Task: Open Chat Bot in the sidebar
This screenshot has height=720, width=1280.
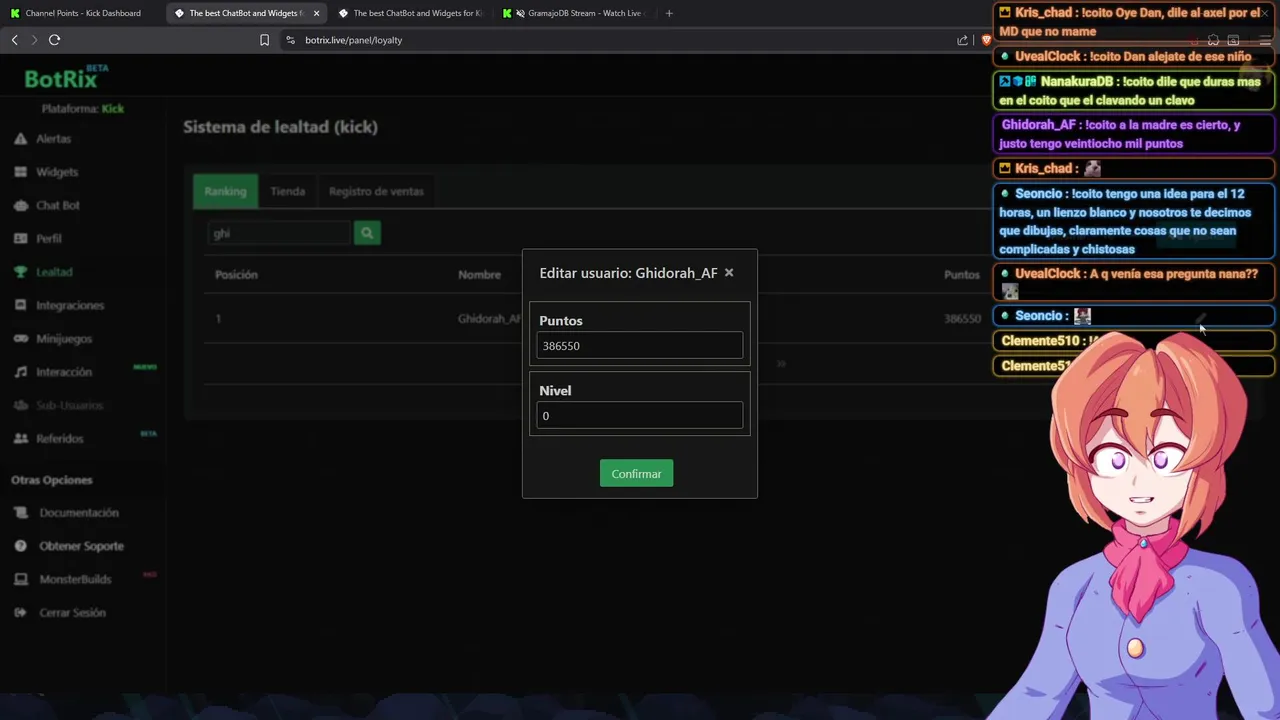Action: coord(58,205)
